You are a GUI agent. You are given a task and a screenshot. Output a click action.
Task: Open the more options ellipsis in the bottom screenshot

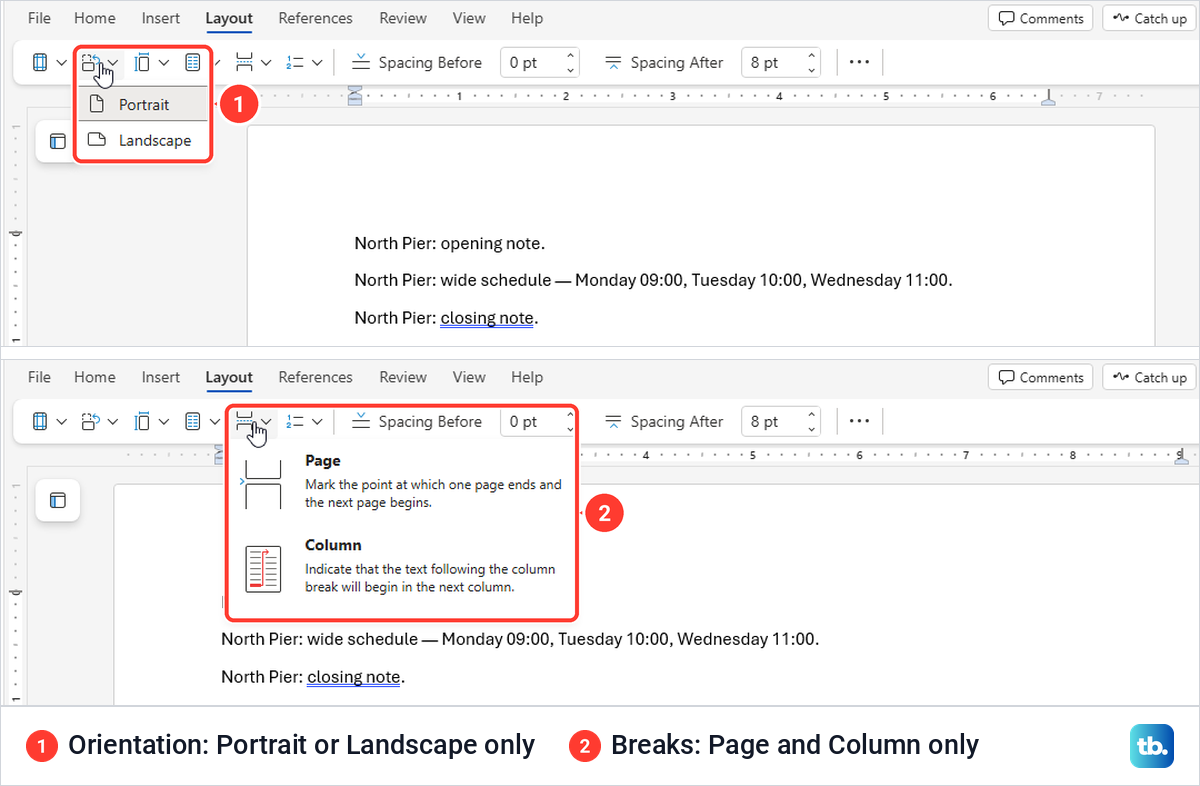859,421
